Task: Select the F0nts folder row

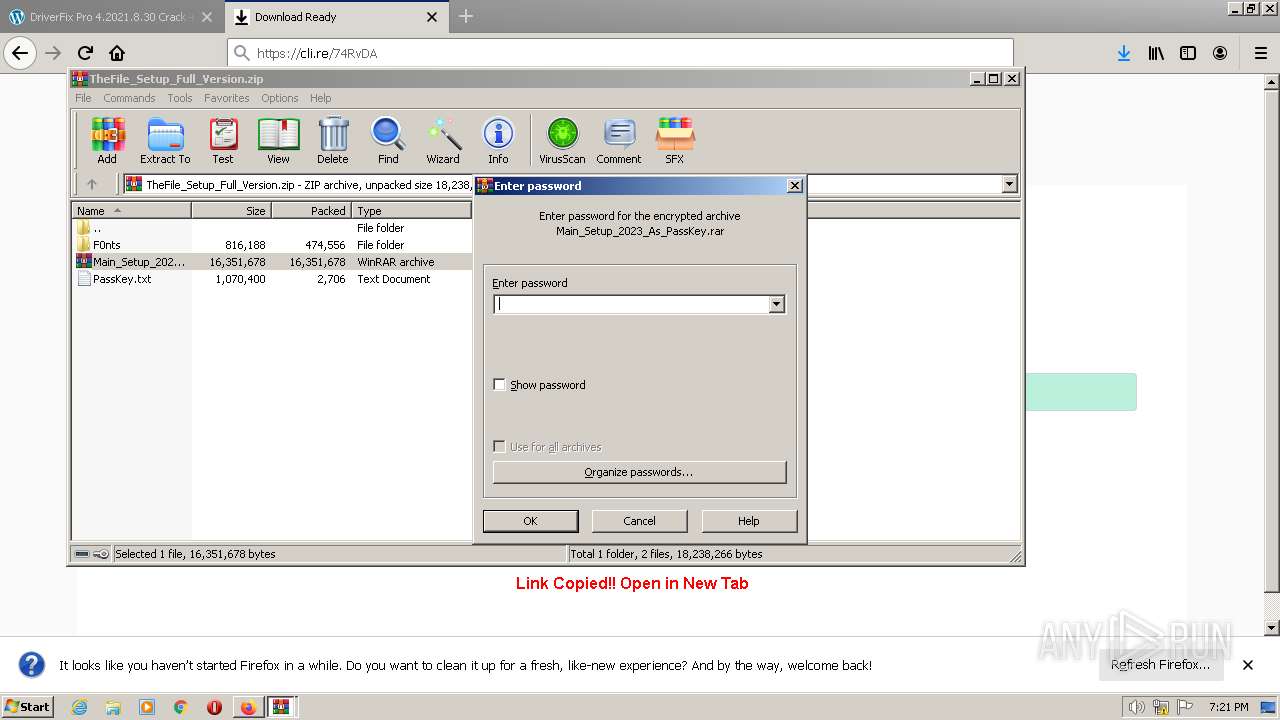Action: (272, 245)
